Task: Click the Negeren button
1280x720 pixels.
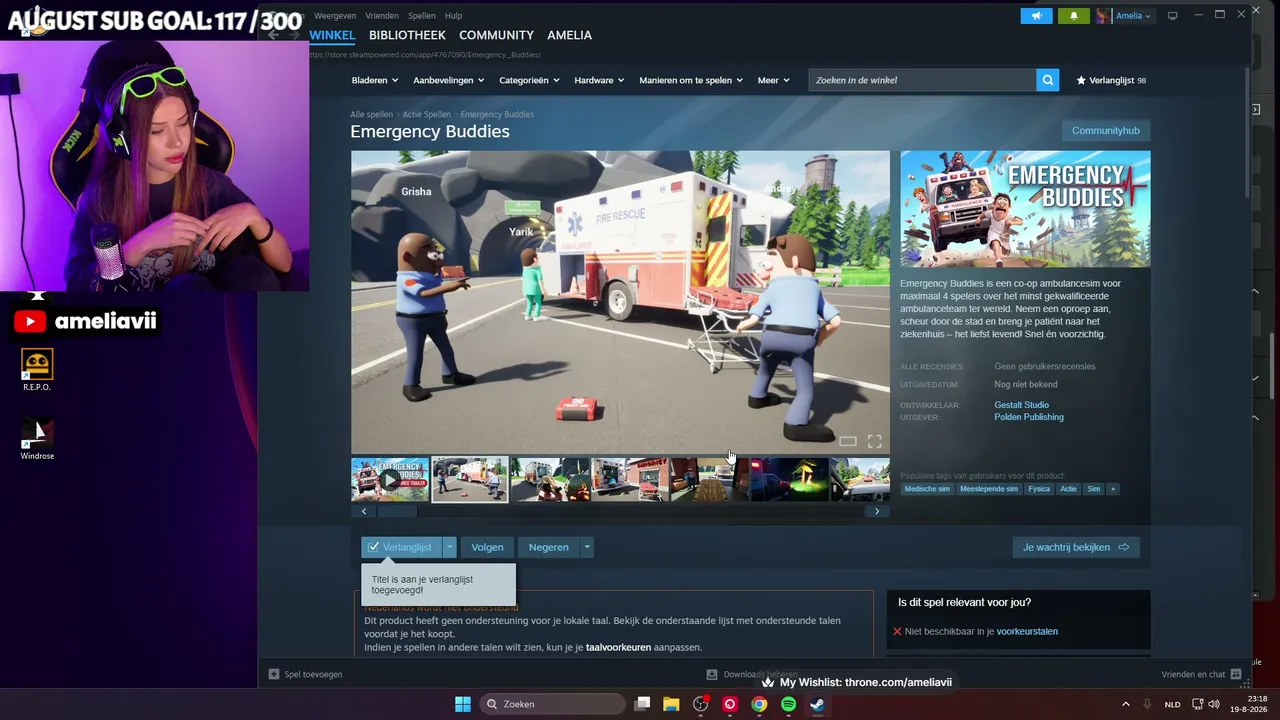Action: [x=548, y=547]
